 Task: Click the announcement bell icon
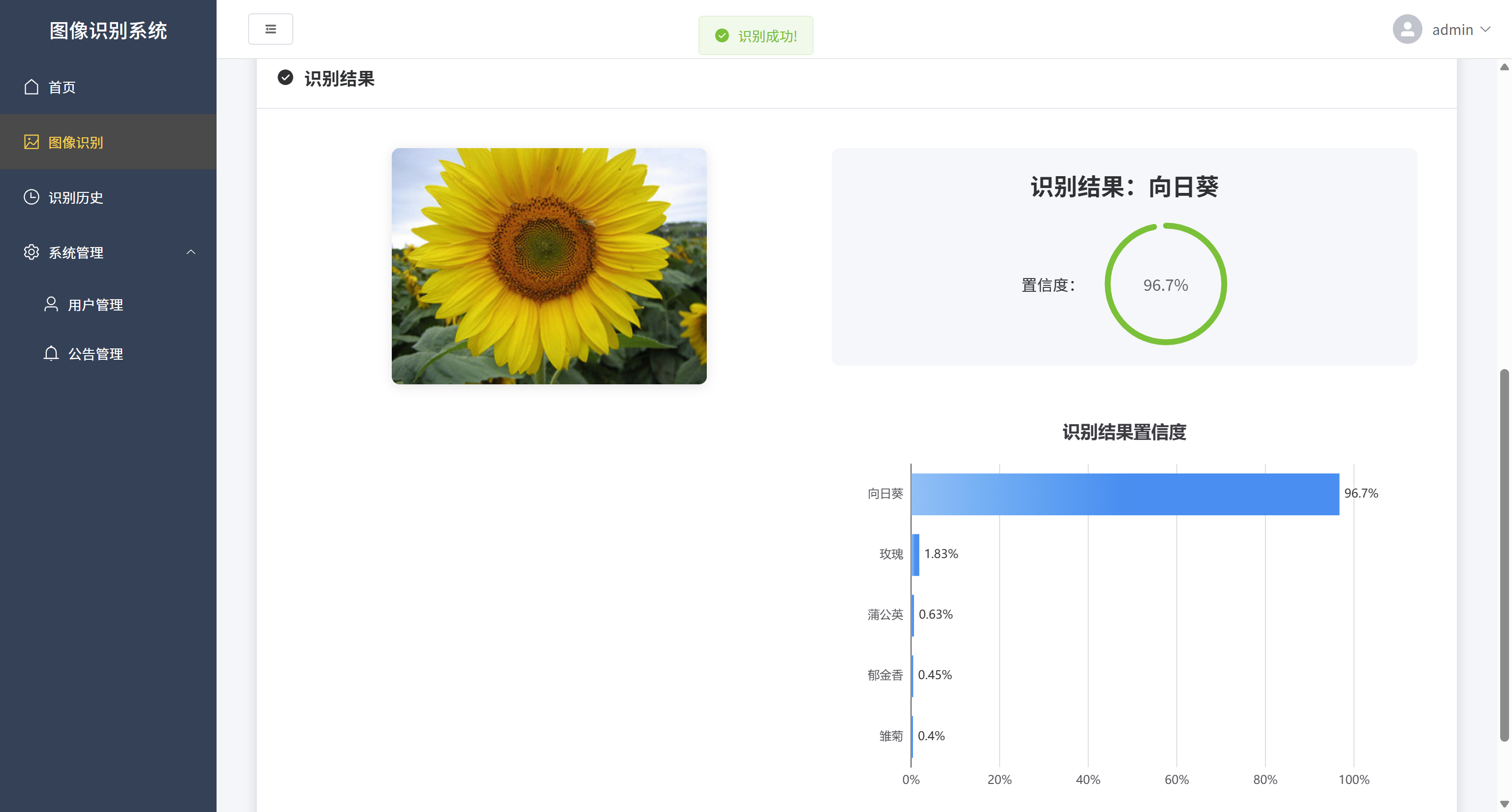[x=51, y=354]
